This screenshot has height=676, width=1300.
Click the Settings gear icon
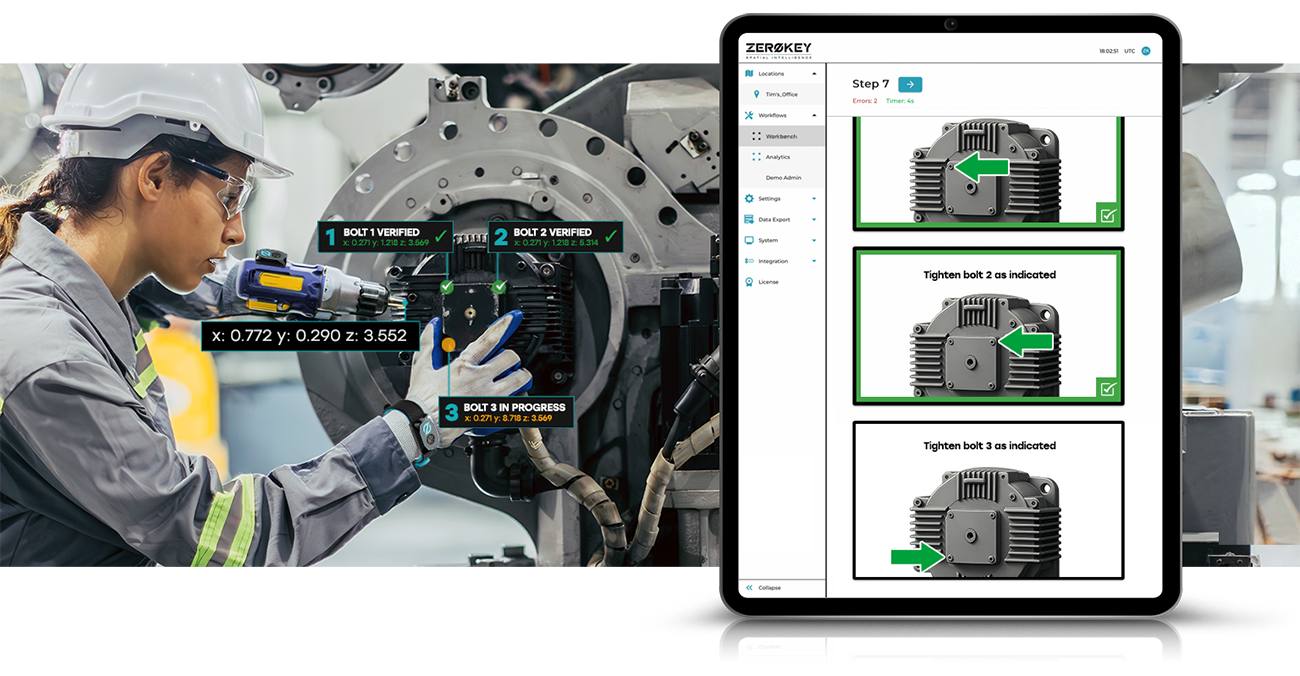[x=749, y=199]
